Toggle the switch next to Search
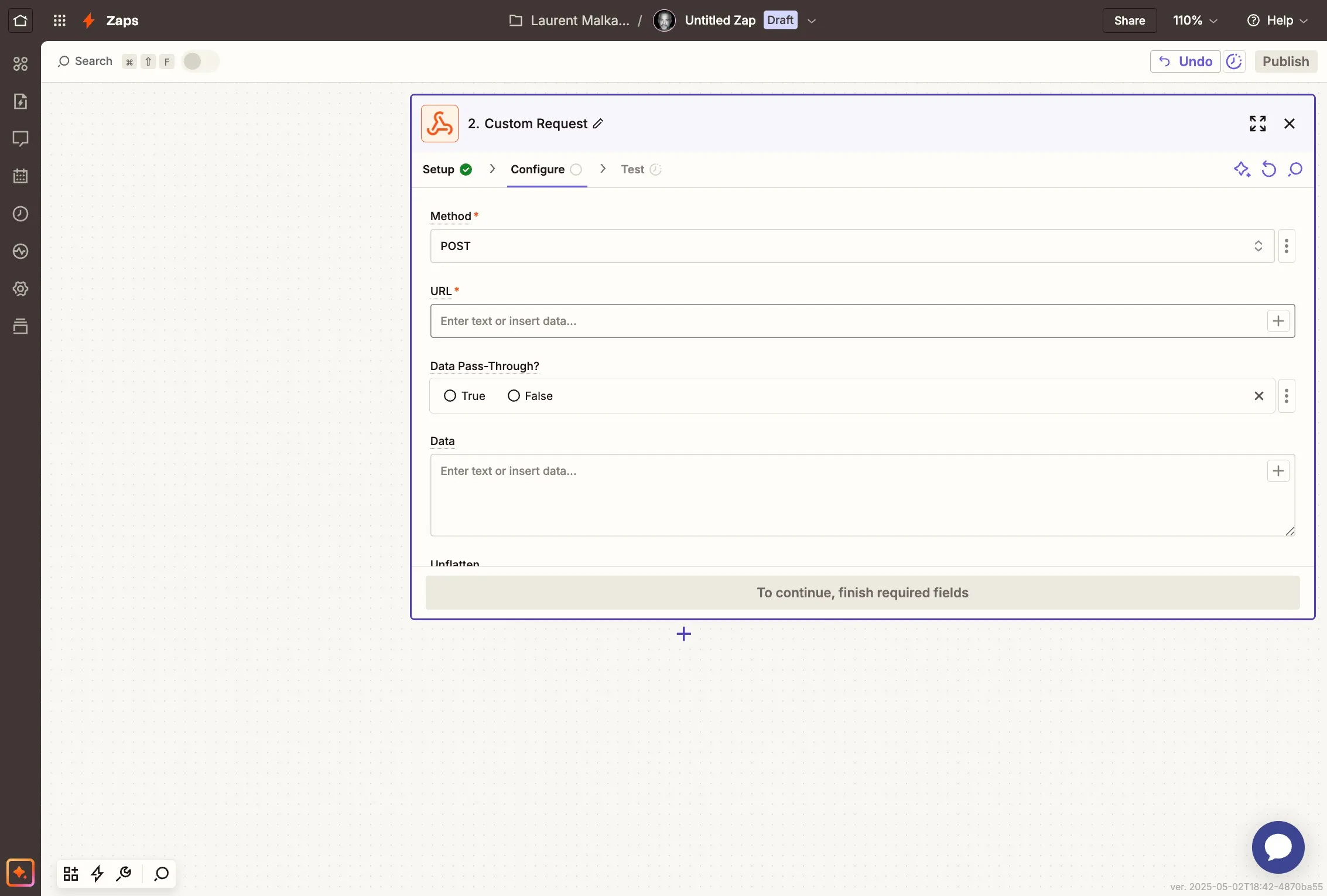Image resolution: width=1327 pixels, height=896 pixels. tap(200, 61)
